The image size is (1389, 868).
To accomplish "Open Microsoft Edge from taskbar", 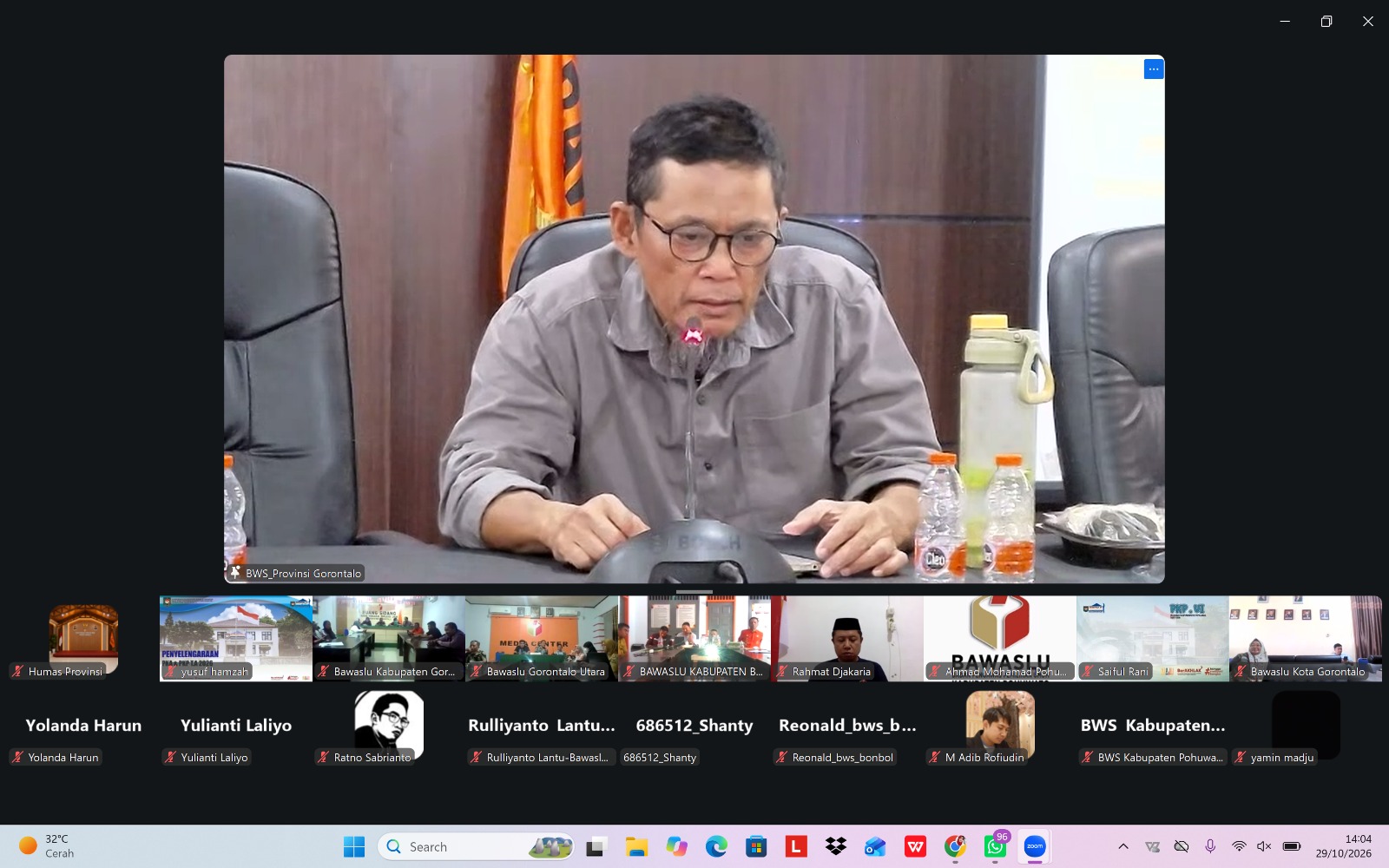I will [x=716, y=846].
